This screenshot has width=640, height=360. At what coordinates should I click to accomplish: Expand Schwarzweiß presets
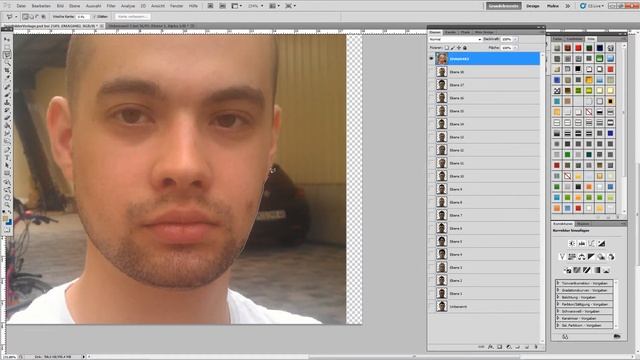pos(558,311)
